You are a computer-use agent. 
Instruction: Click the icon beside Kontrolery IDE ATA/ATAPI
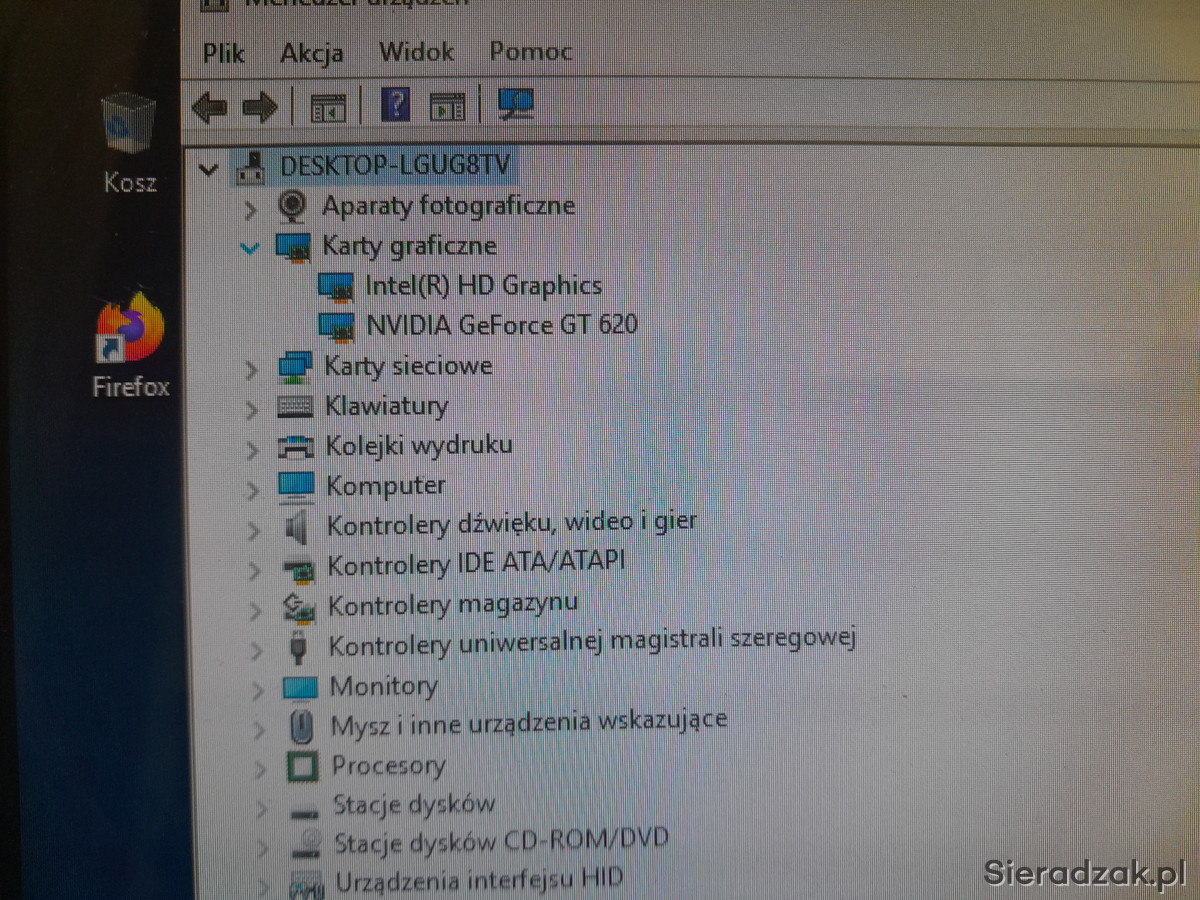tap(298, 569)
